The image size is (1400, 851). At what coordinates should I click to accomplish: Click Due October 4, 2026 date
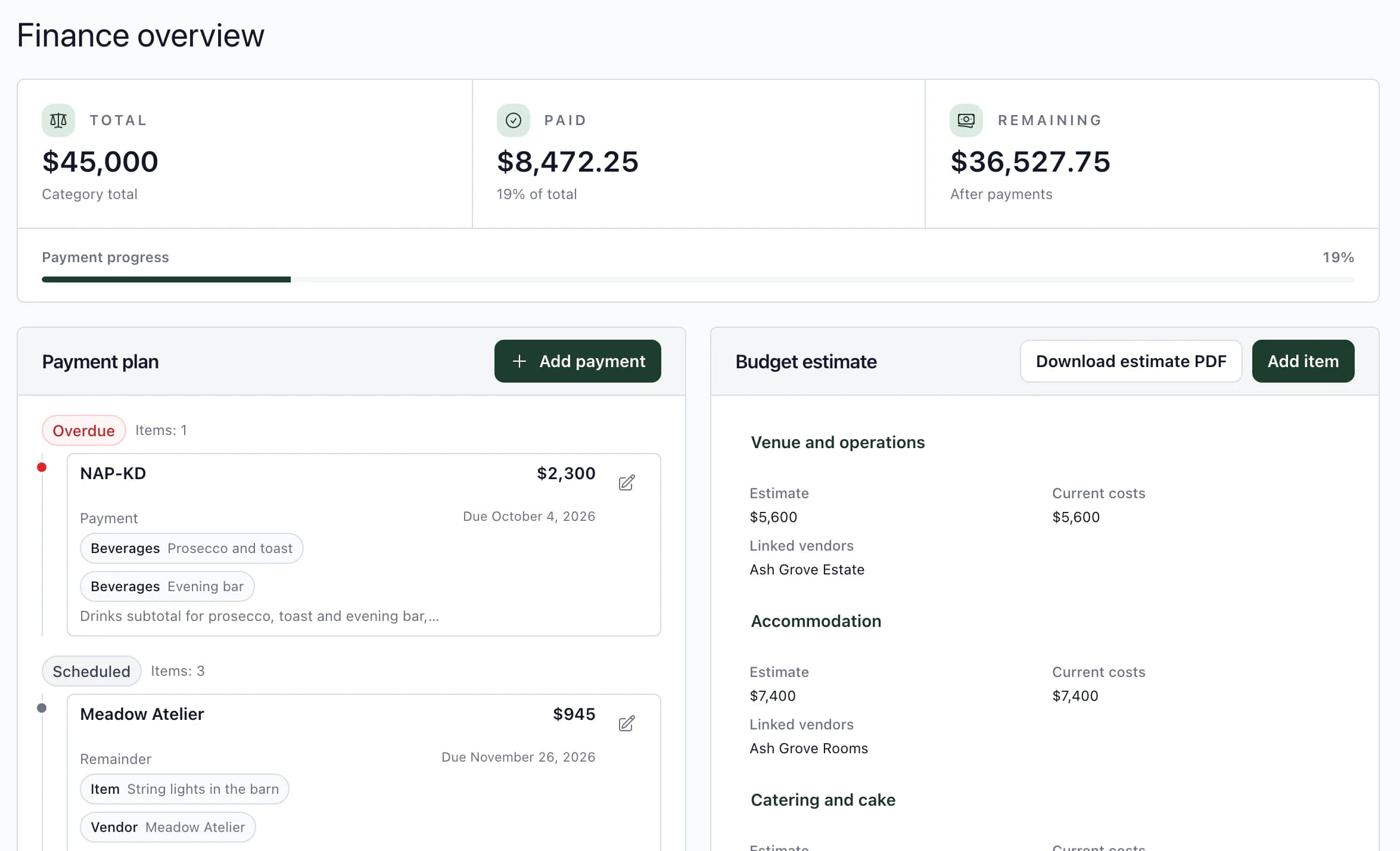[x=529, y=516]
